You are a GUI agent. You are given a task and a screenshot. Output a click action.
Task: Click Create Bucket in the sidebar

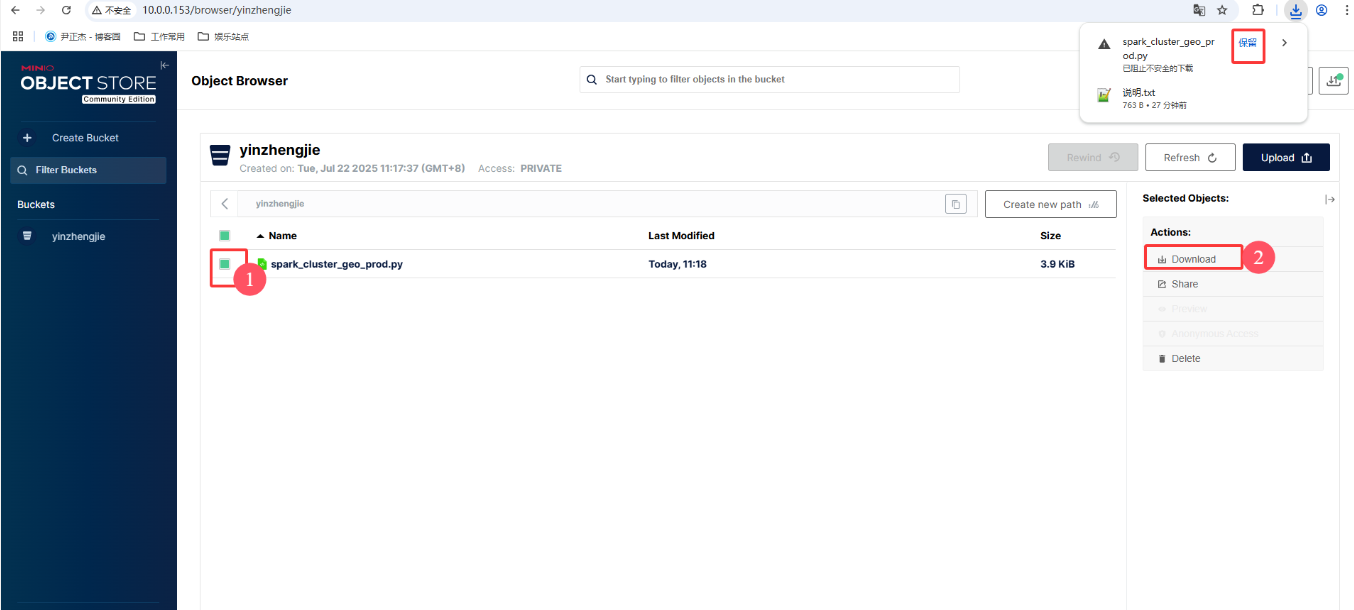pos(85,137)
